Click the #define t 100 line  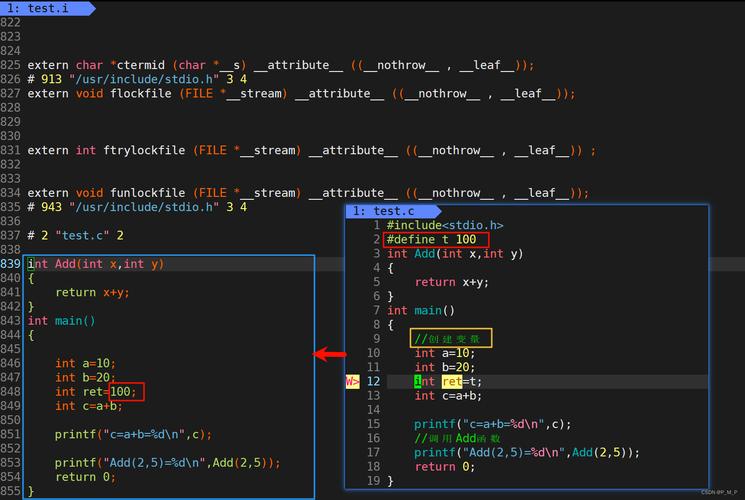point(436,240)
